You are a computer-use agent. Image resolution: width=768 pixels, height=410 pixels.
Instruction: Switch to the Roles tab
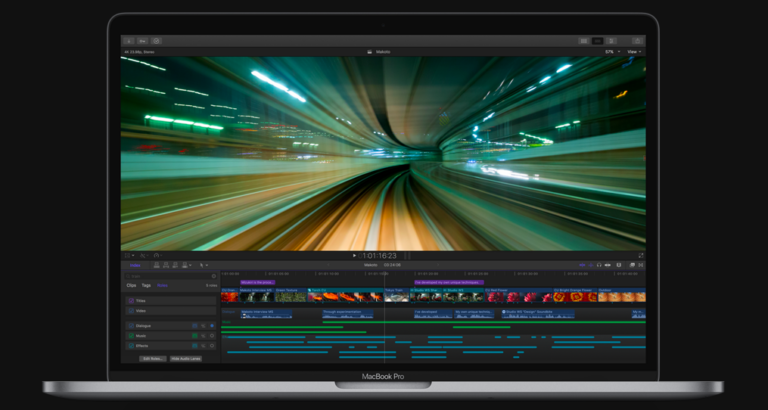tap(162, 285)
